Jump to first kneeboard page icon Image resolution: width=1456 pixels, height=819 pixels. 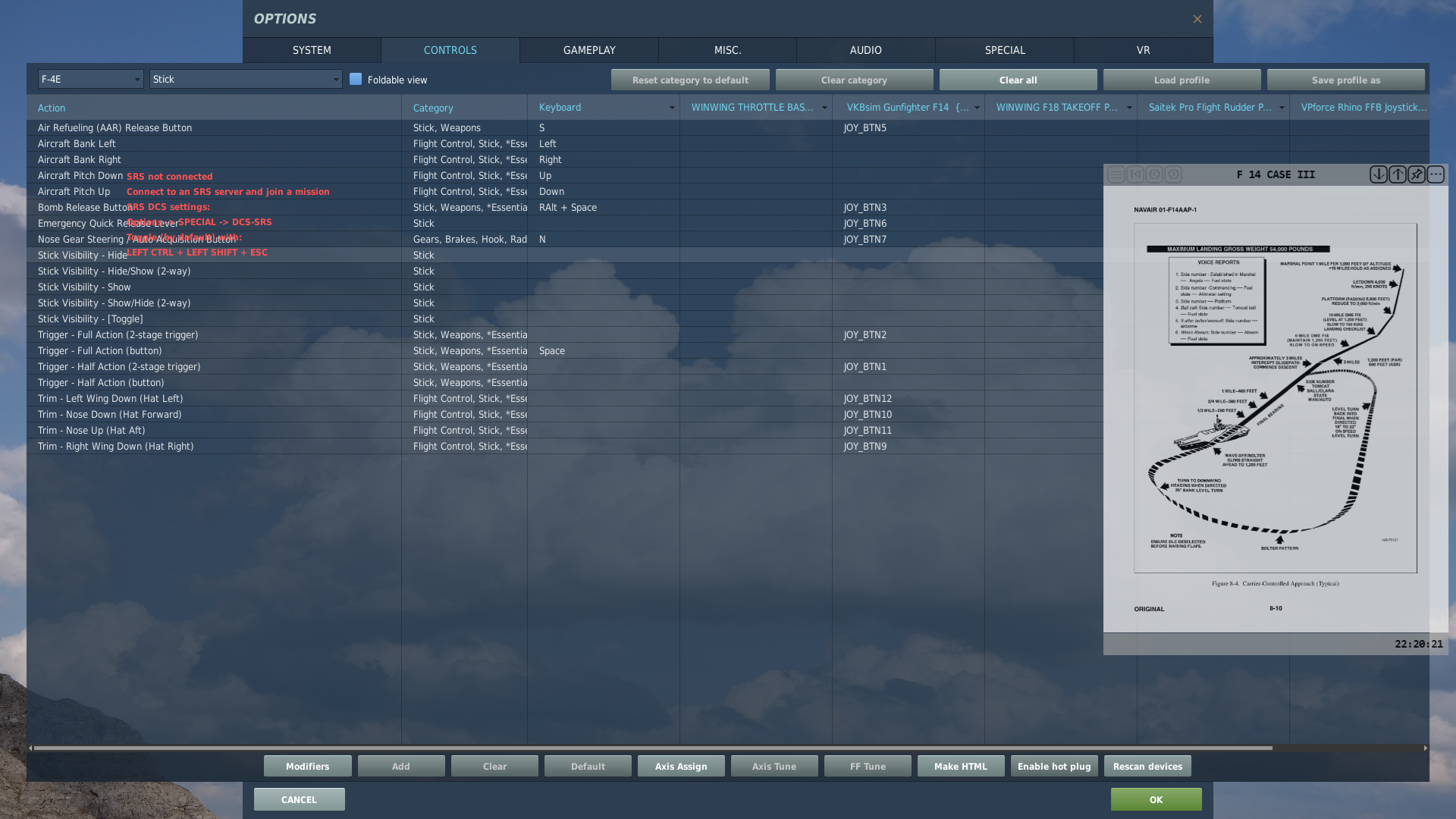click(x=1135, y=174)
